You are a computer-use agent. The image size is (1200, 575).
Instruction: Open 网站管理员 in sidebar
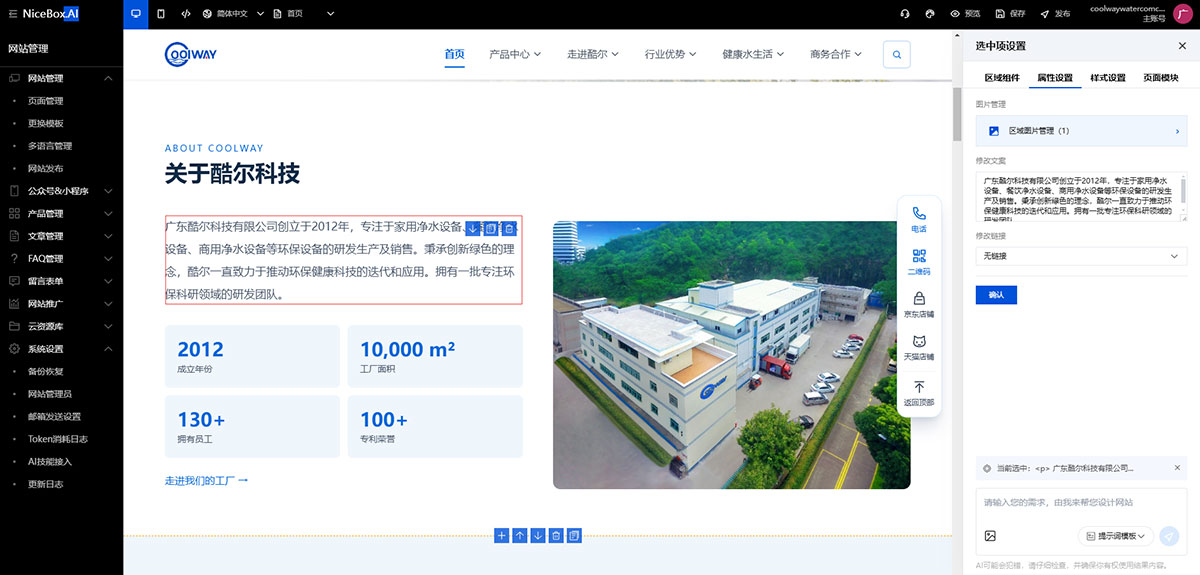coord(49,394)
